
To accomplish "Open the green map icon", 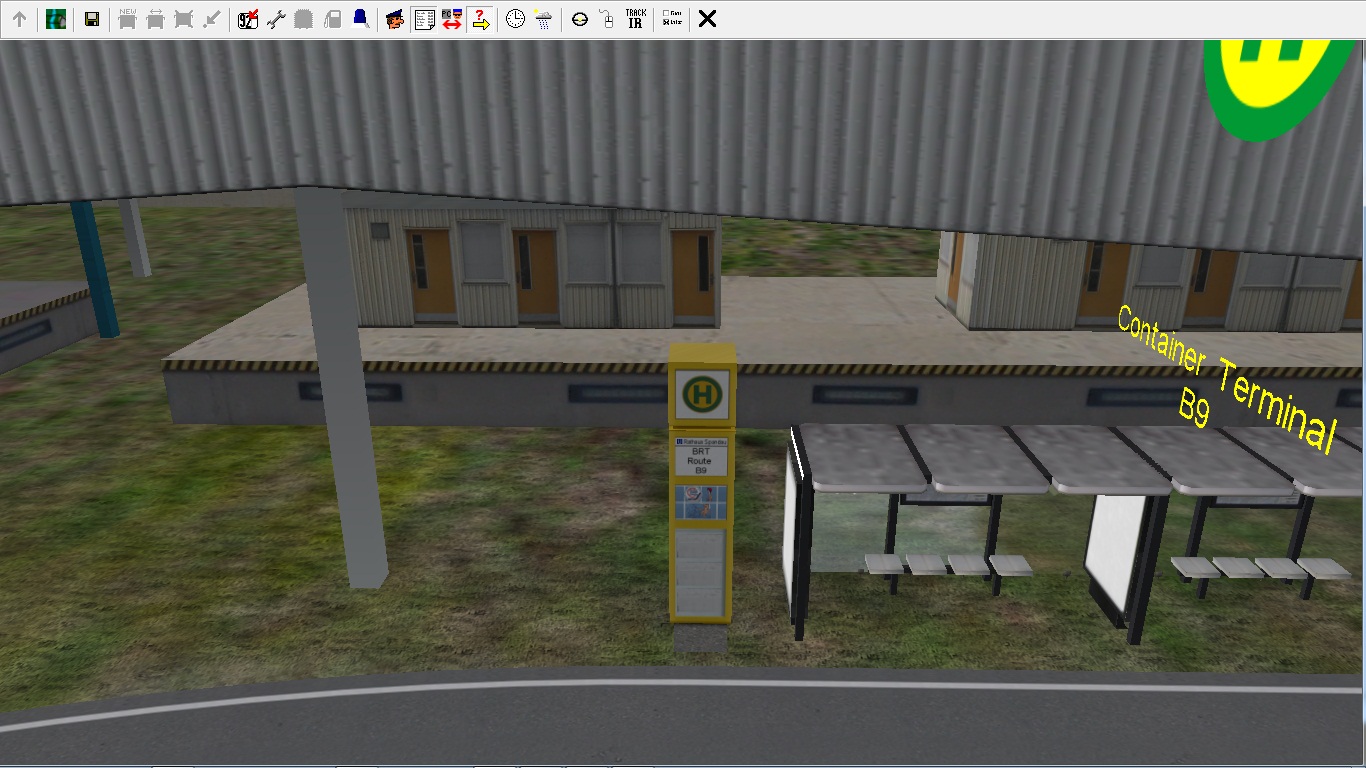I will point(56,19).
